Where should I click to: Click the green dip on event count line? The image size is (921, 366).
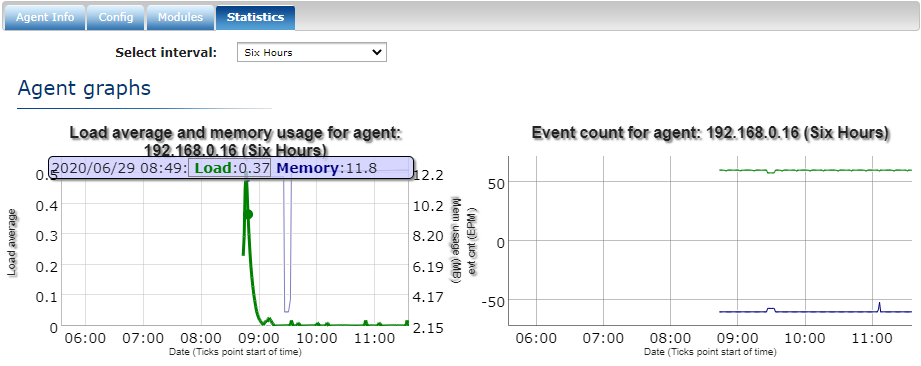pos(770,172)
